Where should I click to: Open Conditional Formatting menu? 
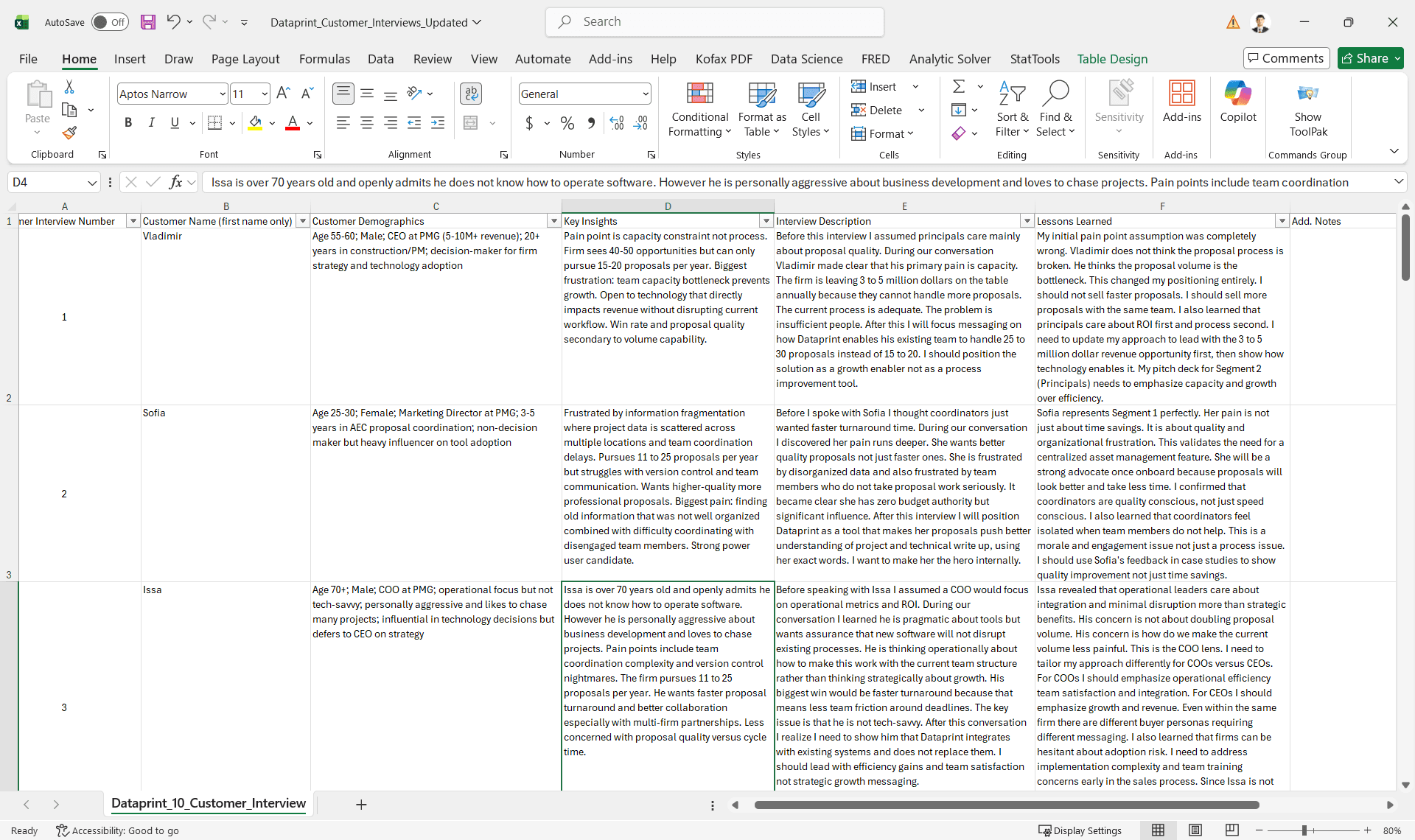click(699, 110)
